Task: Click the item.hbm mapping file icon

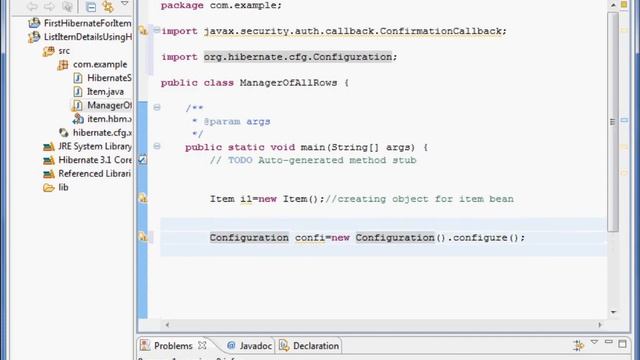Action: click(78, 119)
